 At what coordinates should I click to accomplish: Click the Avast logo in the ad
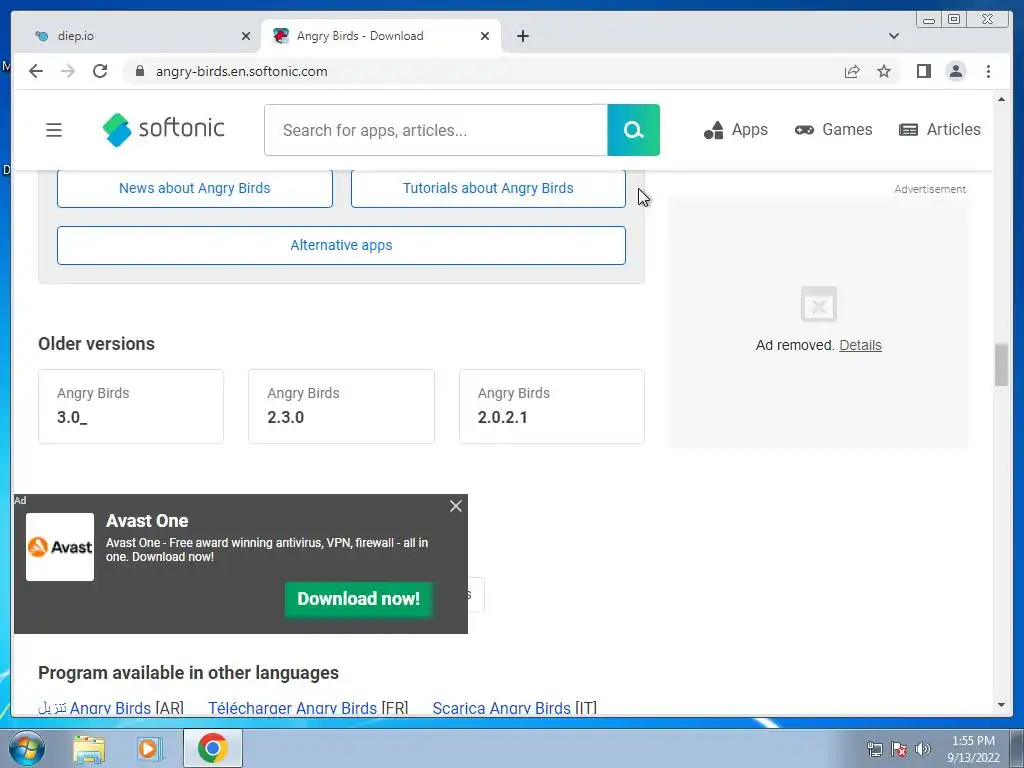click(x=60, y=547)
